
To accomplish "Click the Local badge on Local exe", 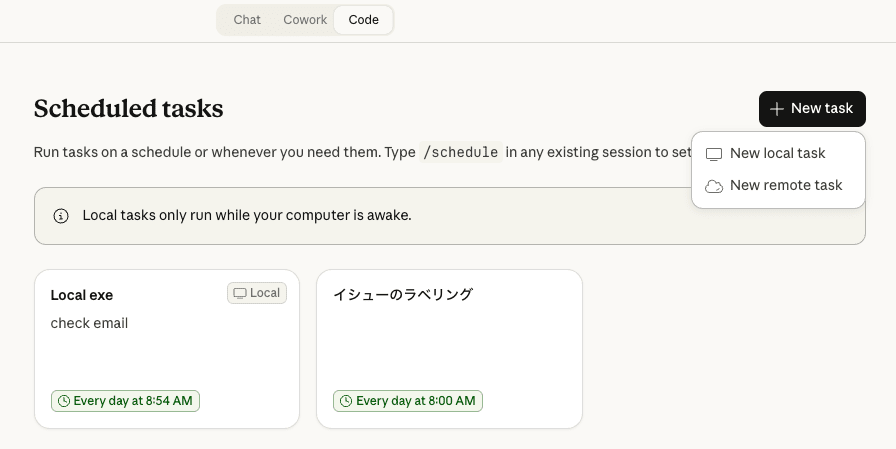I will pyautogui.click(x=257, y=293).
